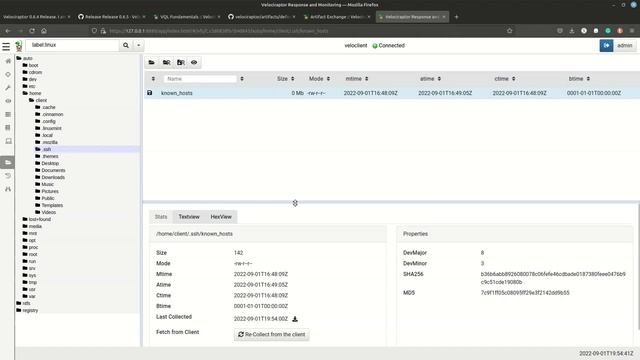Refresh this directory toolbar folder icon
Image resolution: width=640 pixels, height=360 pixels.
pos(151,62)
